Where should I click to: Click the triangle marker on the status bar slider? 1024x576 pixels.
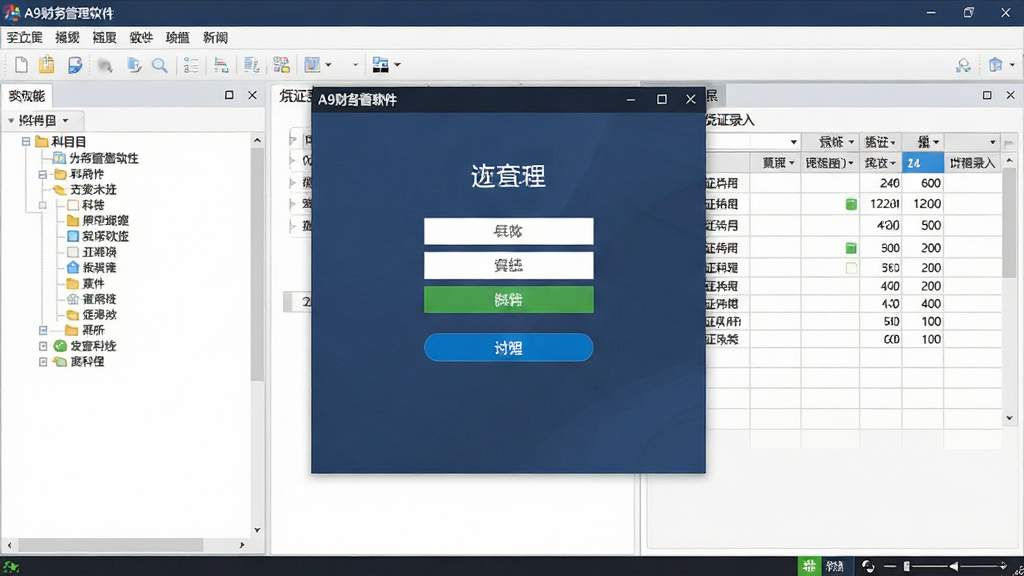coord(954,566)
